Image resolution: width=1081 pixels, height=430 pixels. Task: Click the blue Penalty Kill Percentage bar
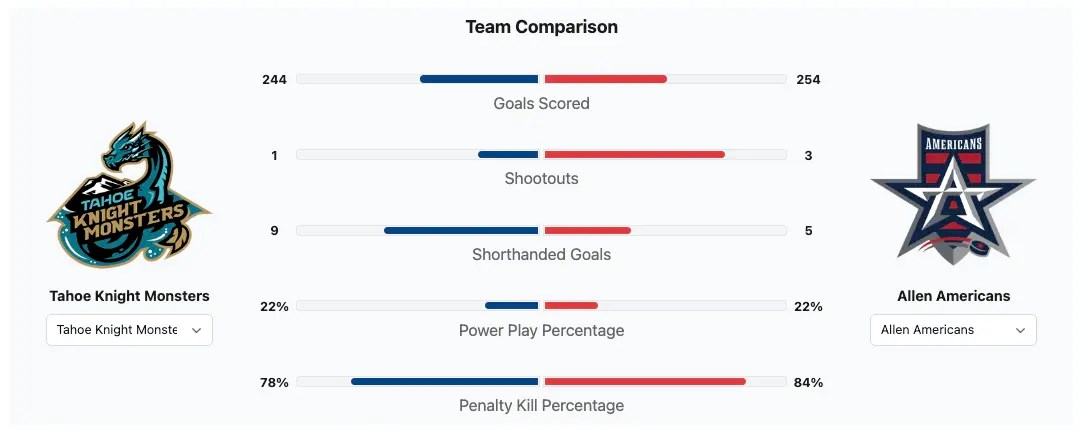pyautogui.click(x=445, y=382)
